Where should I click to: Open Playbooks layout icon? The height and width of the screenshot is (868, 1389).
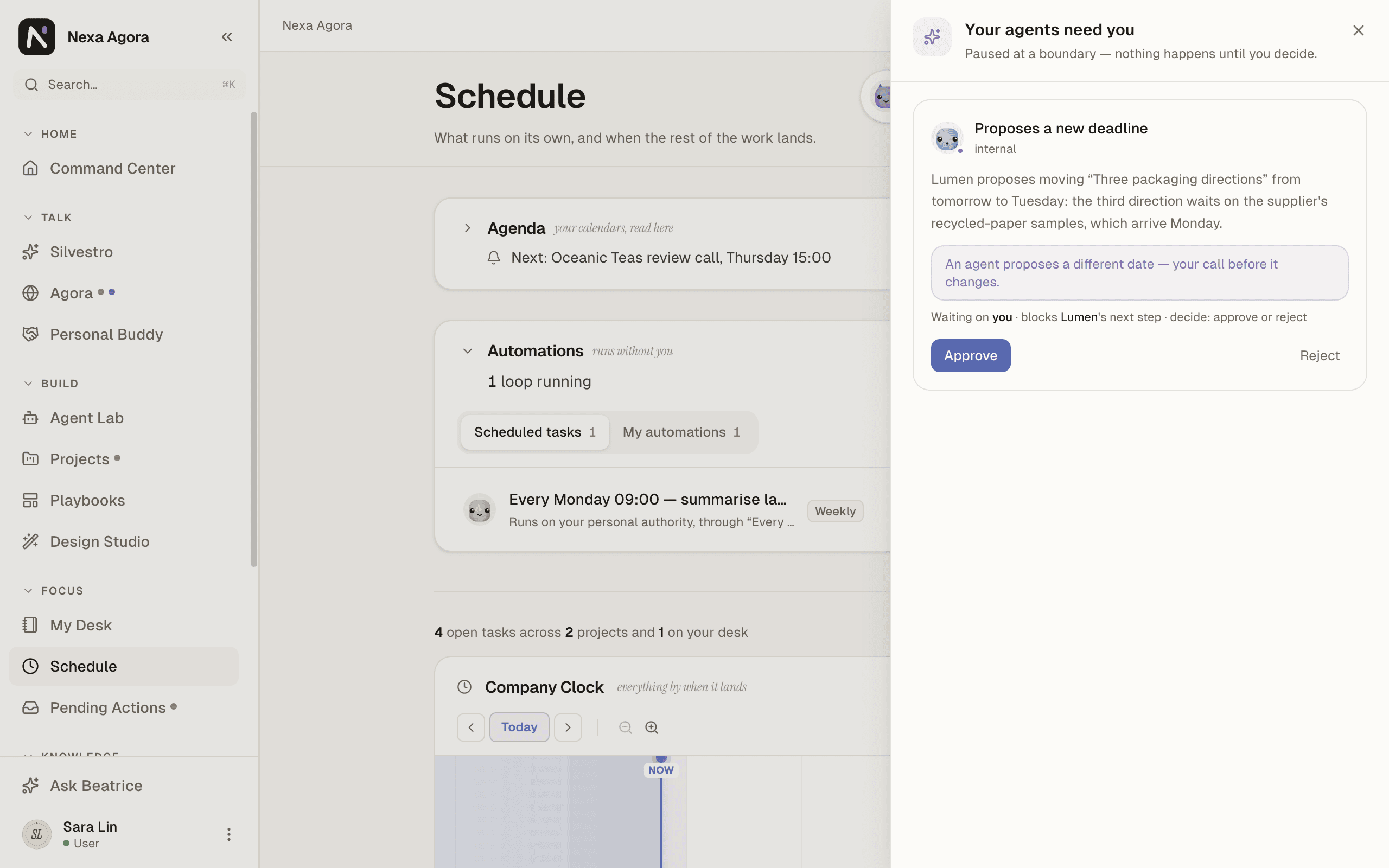[x=30, y=500]
